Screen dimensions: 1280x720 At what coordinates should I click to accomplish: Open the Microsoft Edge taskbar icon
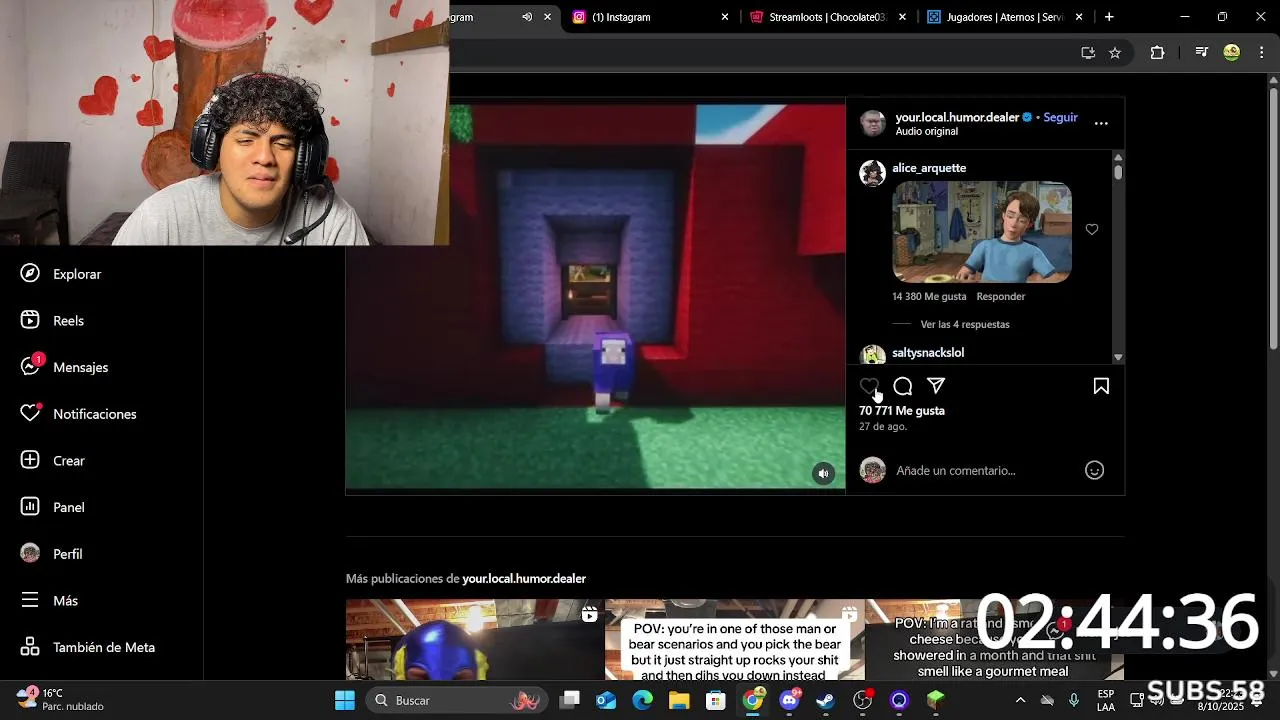coord(642,700)
